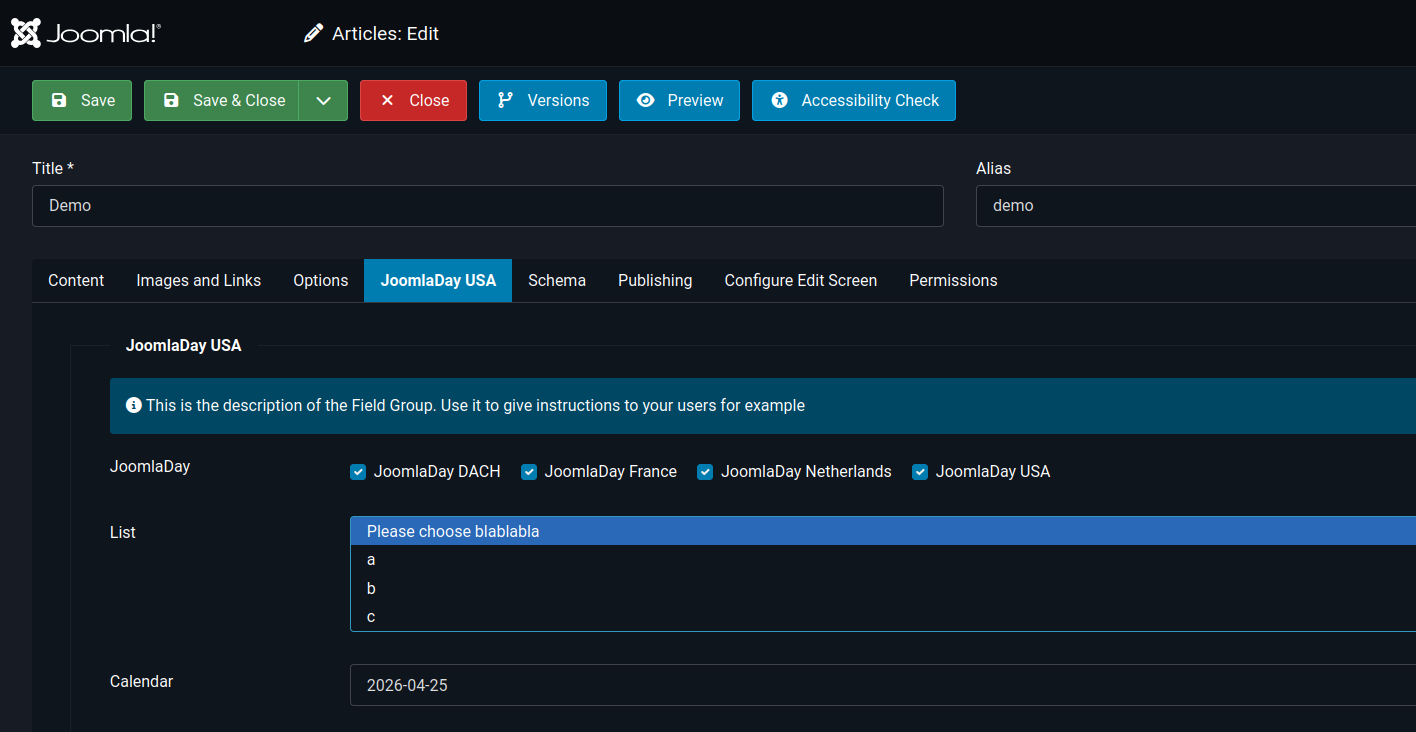Click the field group description text
This screenshot has width=1416, height=732.
(475, 406)
